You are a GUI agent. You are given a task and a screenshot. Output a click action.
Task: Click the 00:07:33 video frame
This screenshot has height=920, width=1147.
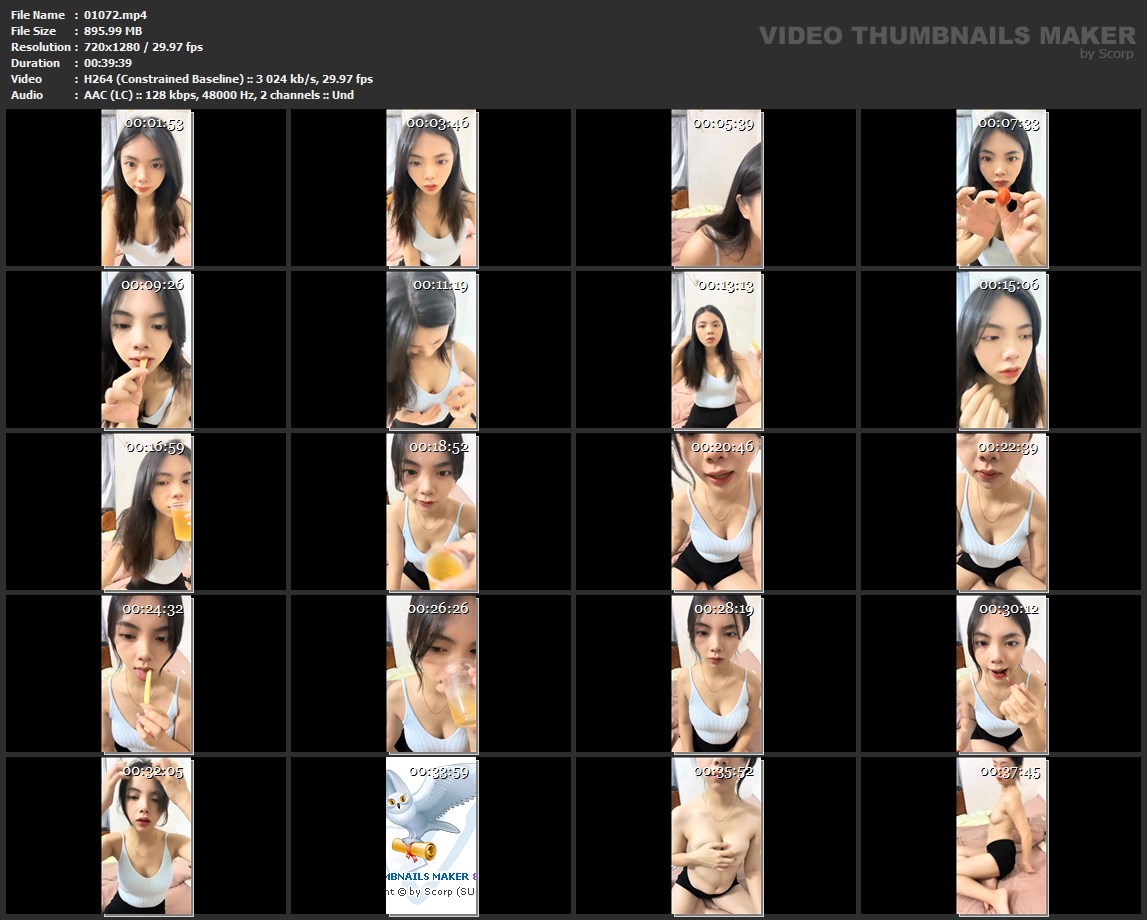(1001, 189)
